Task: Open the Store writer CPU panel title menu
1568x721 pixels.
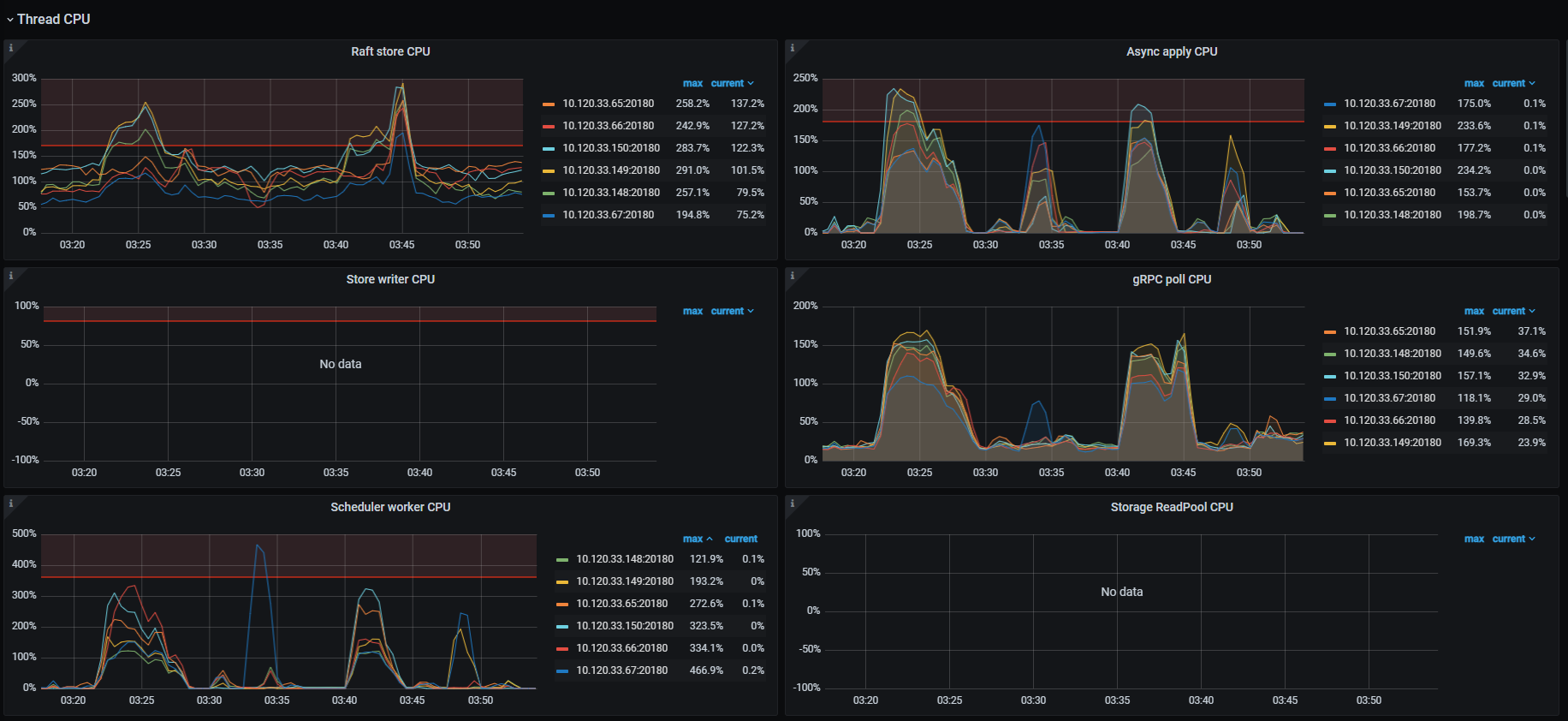Action: pos(390,279)
